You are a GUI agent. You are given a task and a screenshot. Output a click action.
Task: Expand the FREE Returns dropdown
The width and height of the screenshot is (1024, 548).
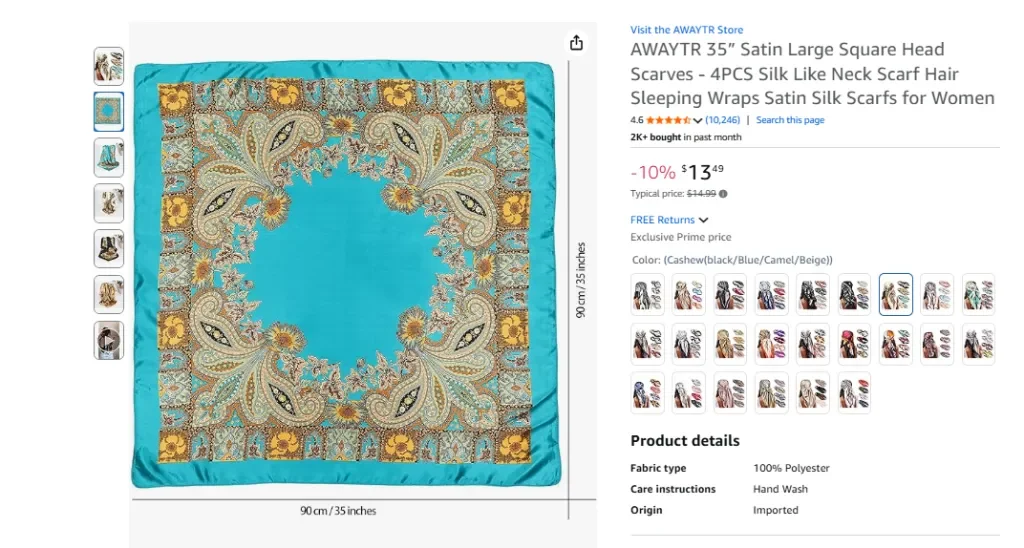coord(703,220)
